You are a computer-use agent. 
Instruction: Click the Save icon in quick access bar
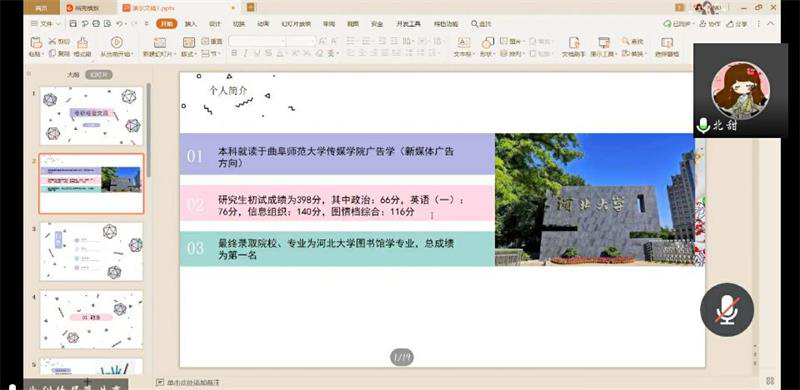point(73,23)
